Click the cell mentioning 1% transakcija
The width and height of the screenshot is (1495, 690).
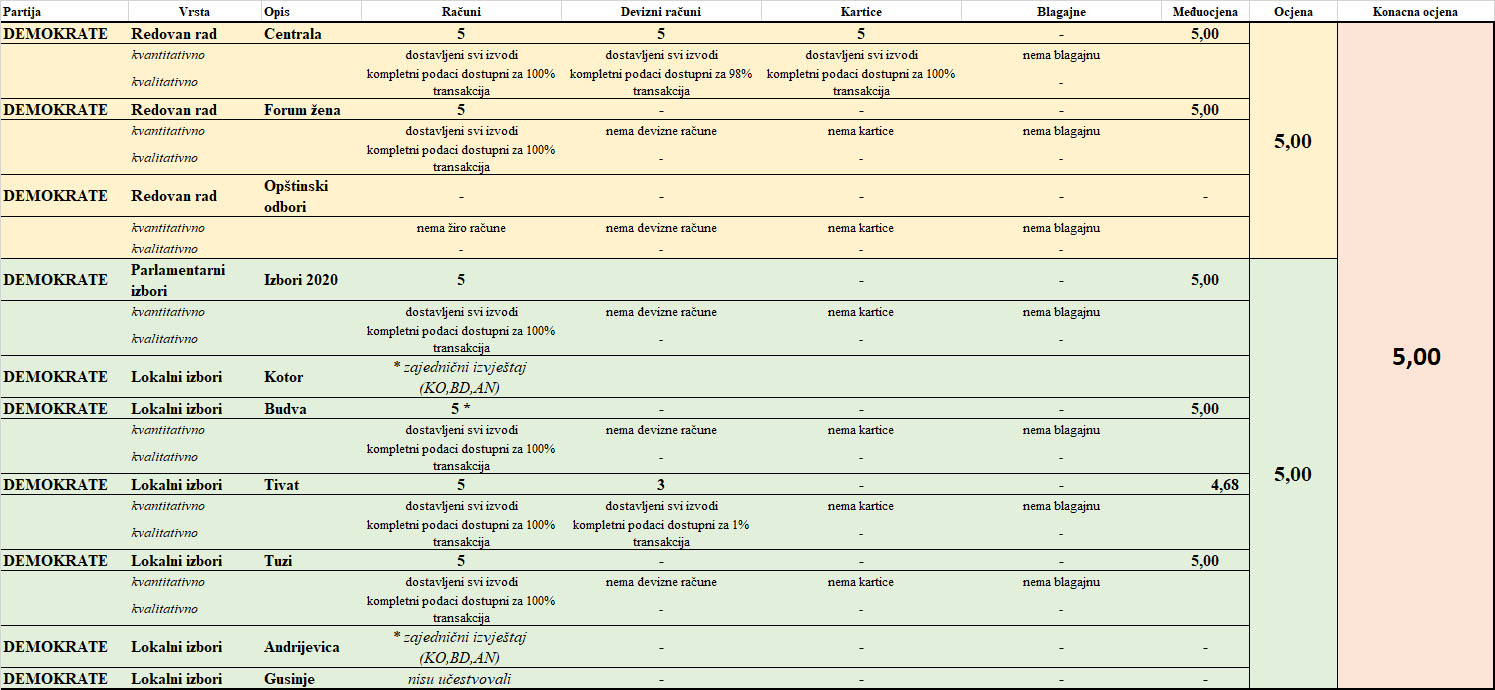point(661,533)
